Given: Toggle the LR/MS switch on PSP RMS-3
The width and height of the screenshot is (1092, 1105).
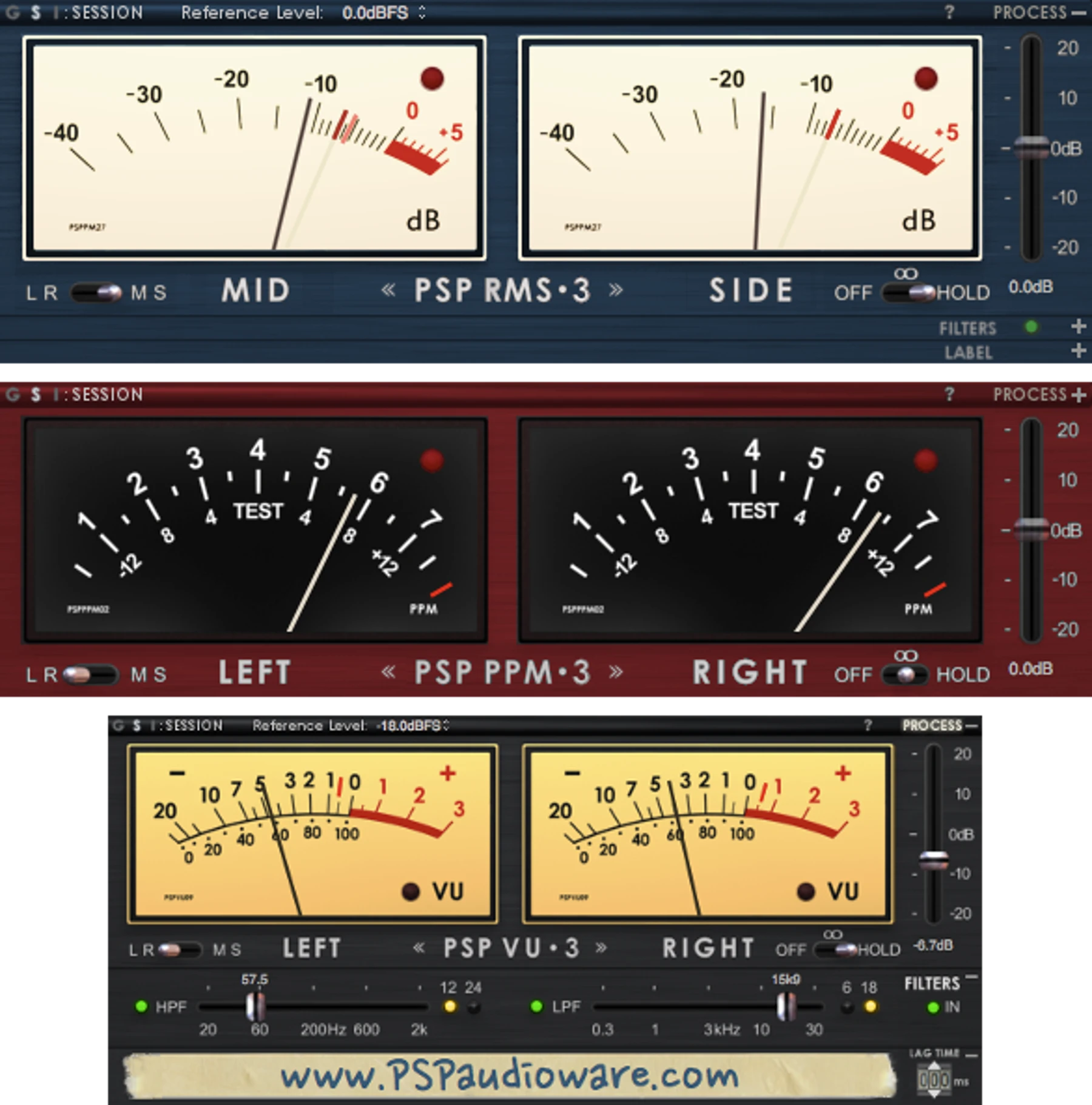Looking at the screenshot, I should pyautogui.click(x=96, y=293).
